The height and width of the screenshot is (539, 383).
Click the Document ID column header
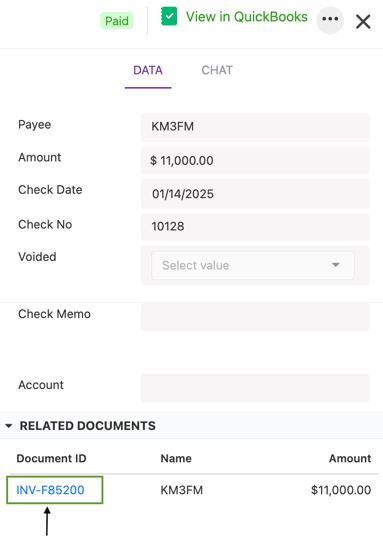point(51,459)
